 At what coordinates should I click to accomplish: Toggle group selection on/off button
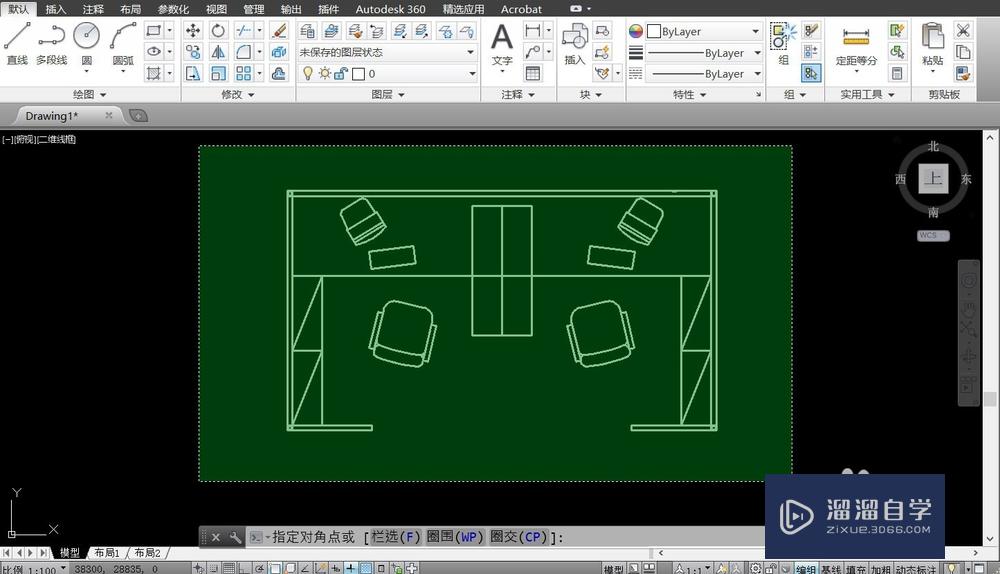click(811, 73)
